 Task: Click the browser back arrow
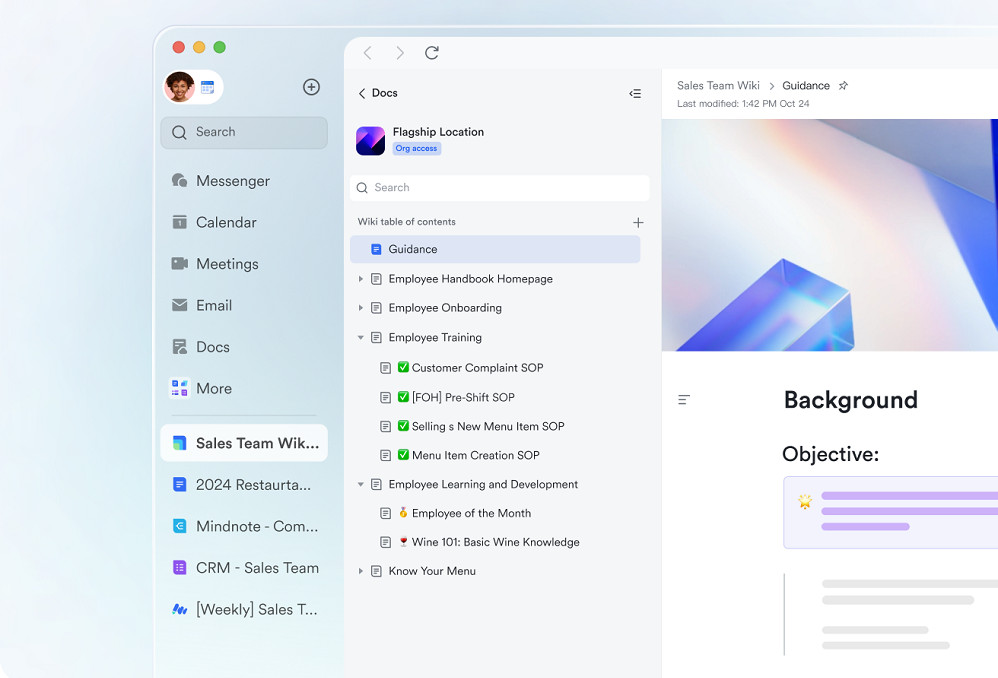click(x=367, y=53)
